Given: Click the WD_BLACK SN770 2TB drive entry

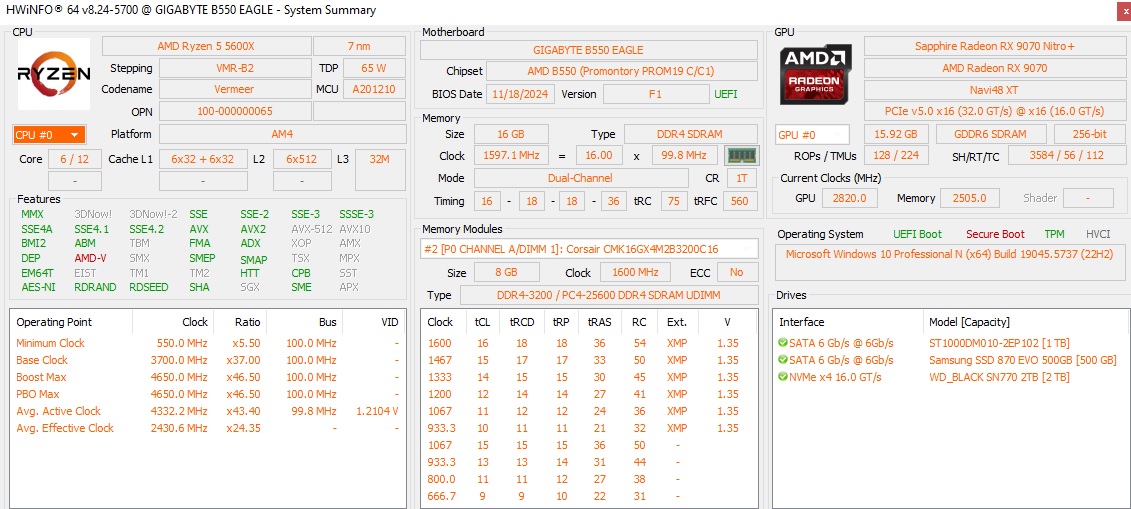Looking at the screenshot, I should point(999,377).
